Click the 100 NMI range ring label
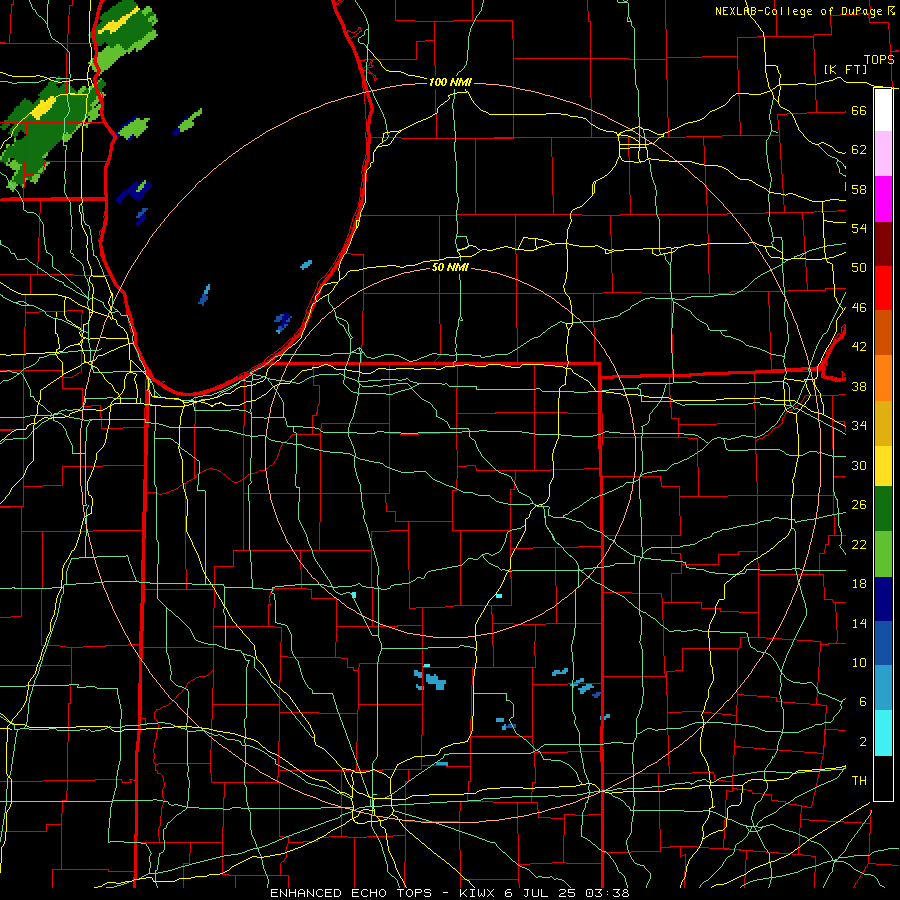900x900 pixels. tap(450, 83)
